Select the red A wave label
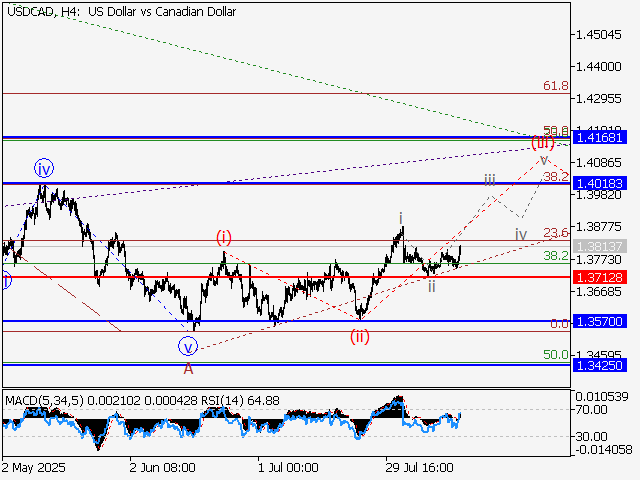The height and width of the screenshot is (480, 640). coord(188,368)
